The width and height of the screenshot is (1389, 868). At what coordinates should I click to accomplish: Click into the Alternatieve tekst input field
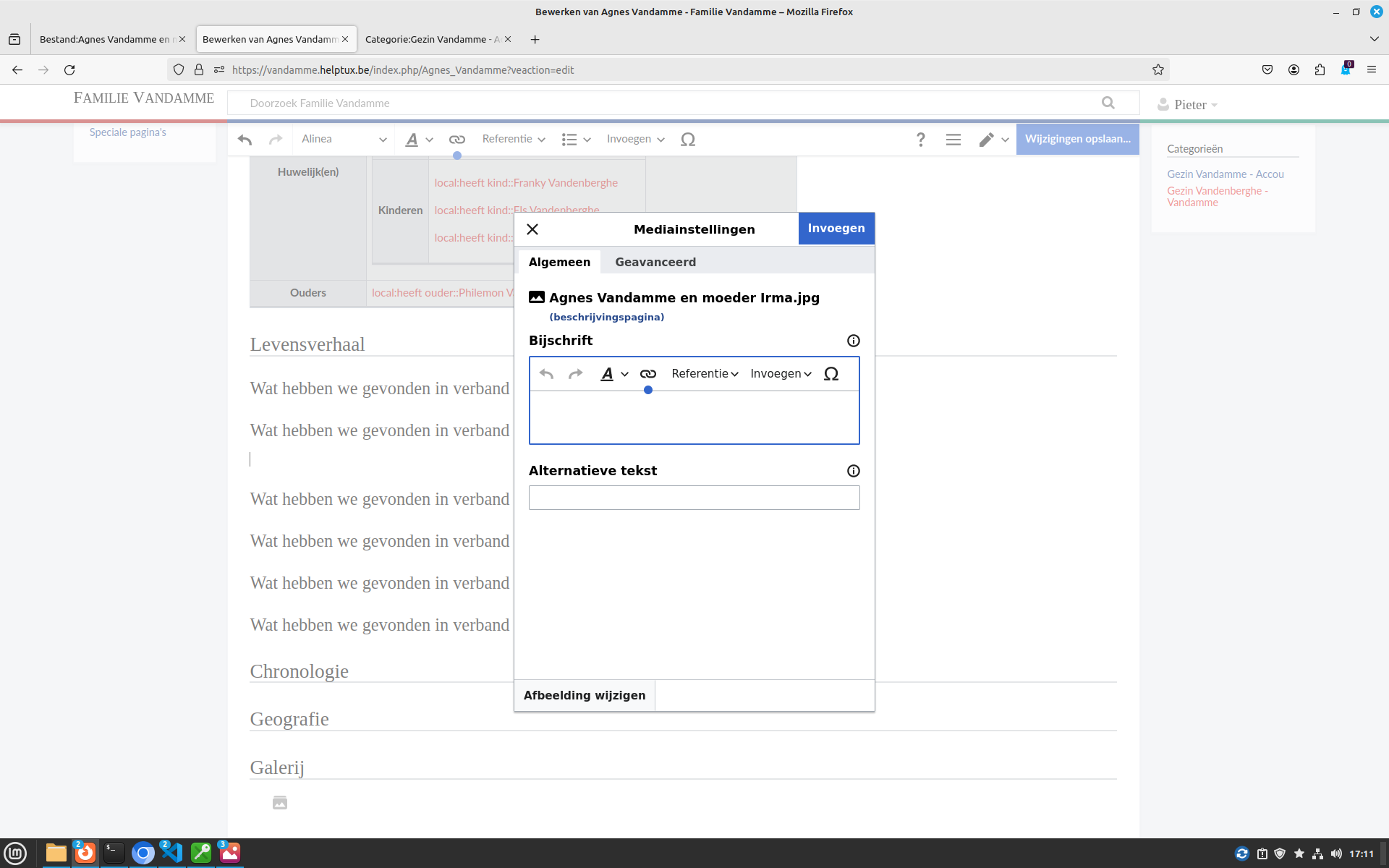(694, 498)
